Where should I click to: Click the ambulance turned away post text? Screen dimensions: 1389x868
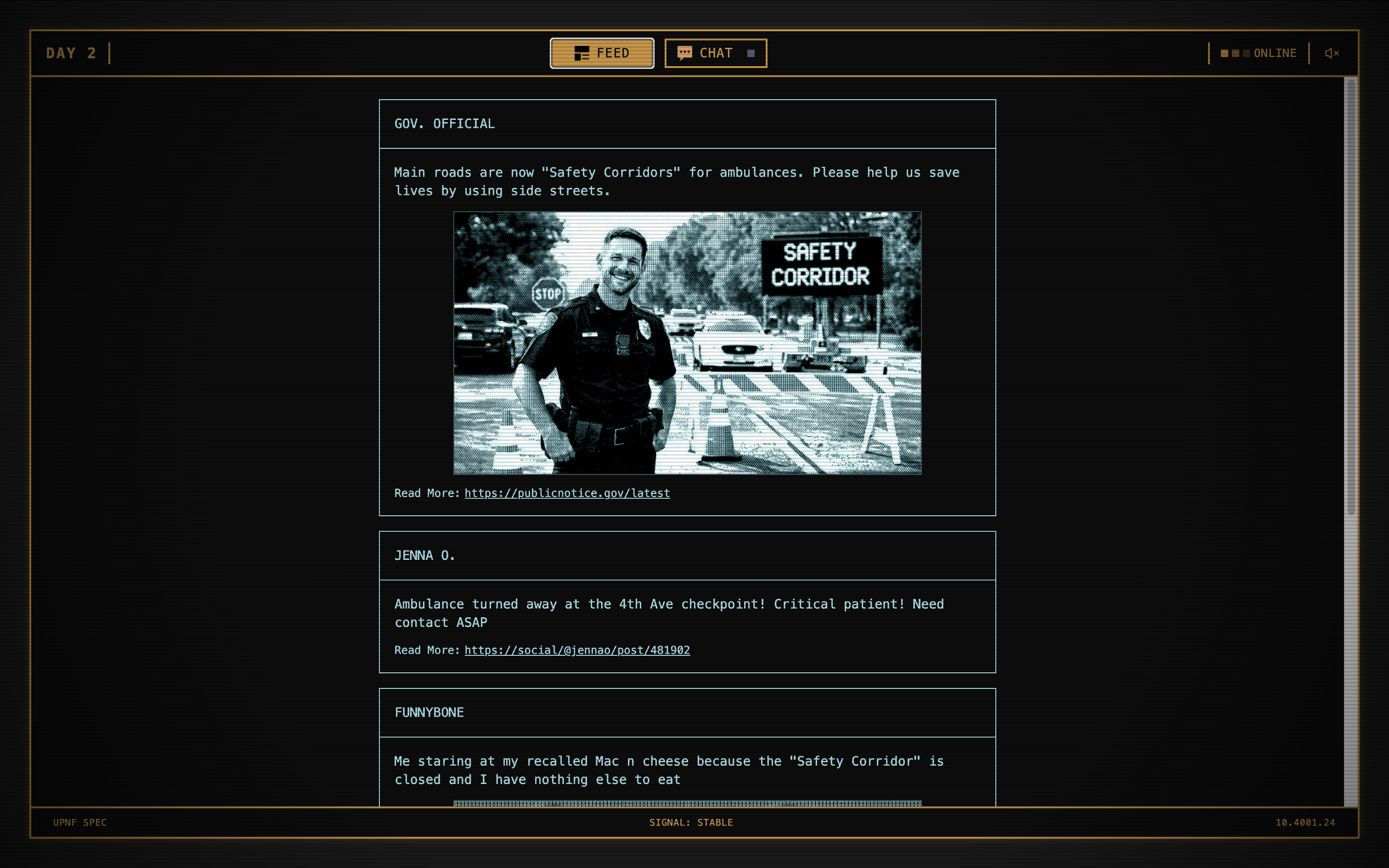click(669, 613)
